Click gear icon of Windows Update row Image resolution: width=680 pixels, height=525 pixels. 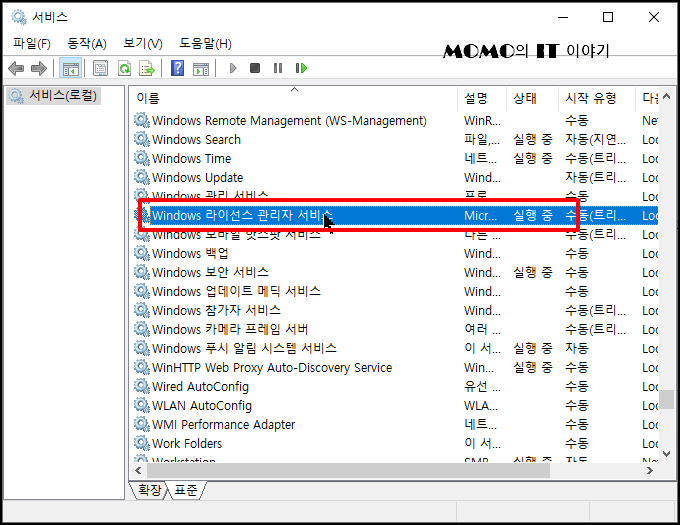click(x=141, y=177)
